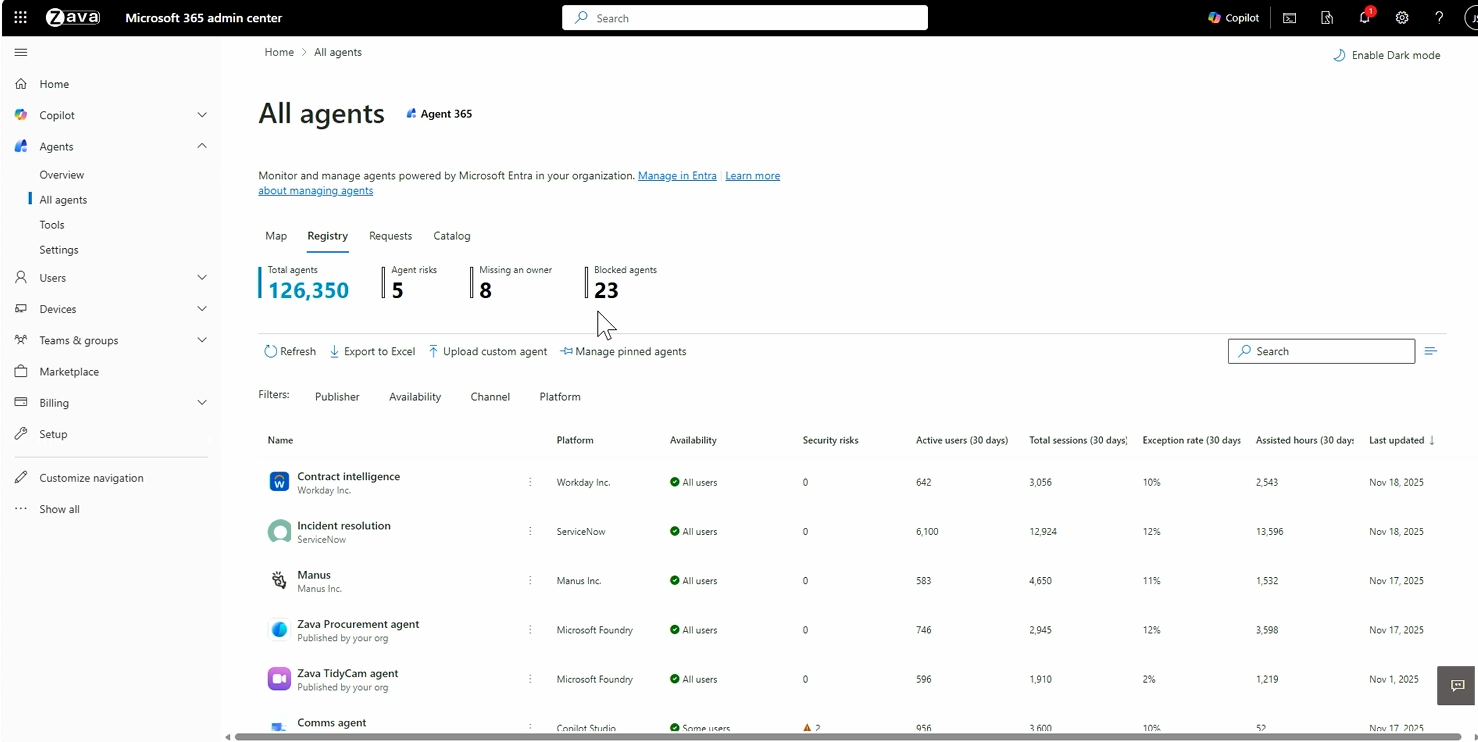Switch to the Map tab

276,236
